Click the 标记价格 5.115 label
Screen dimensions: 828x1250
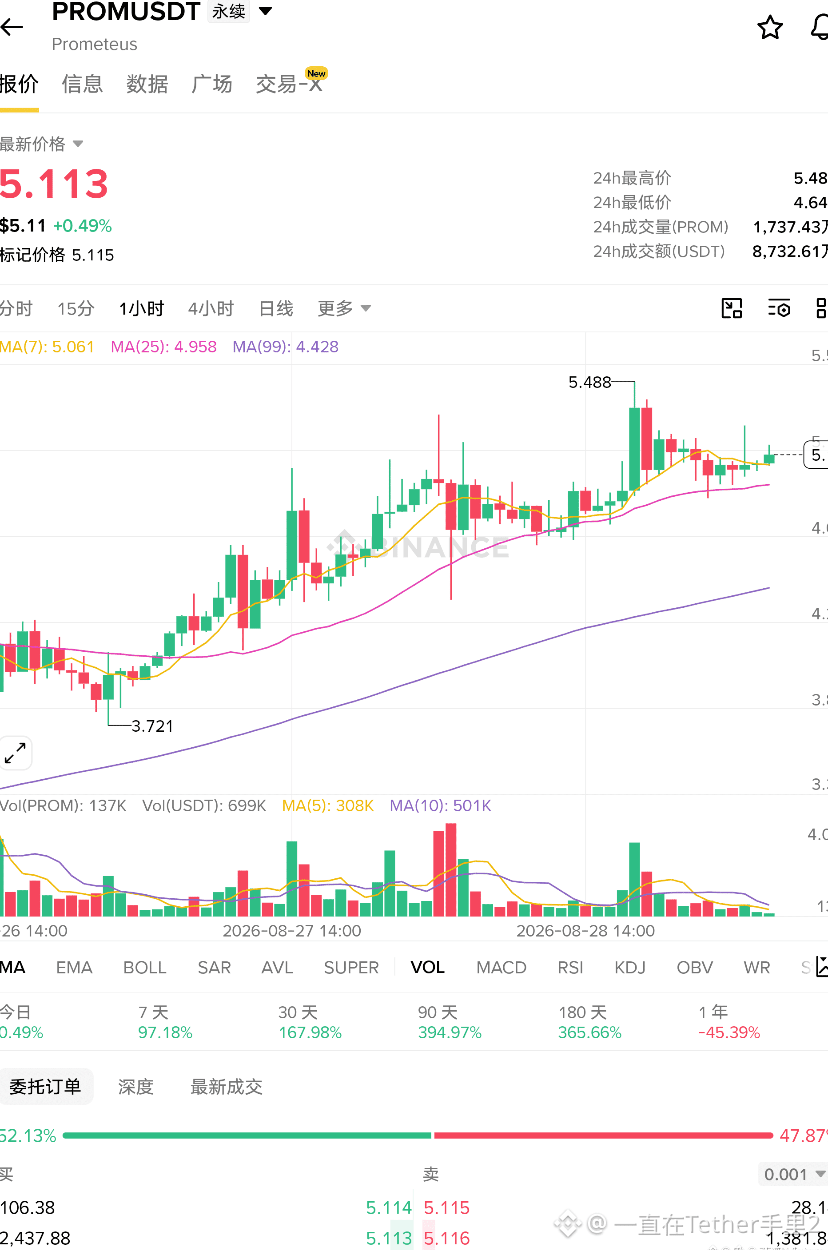[57, 255]
